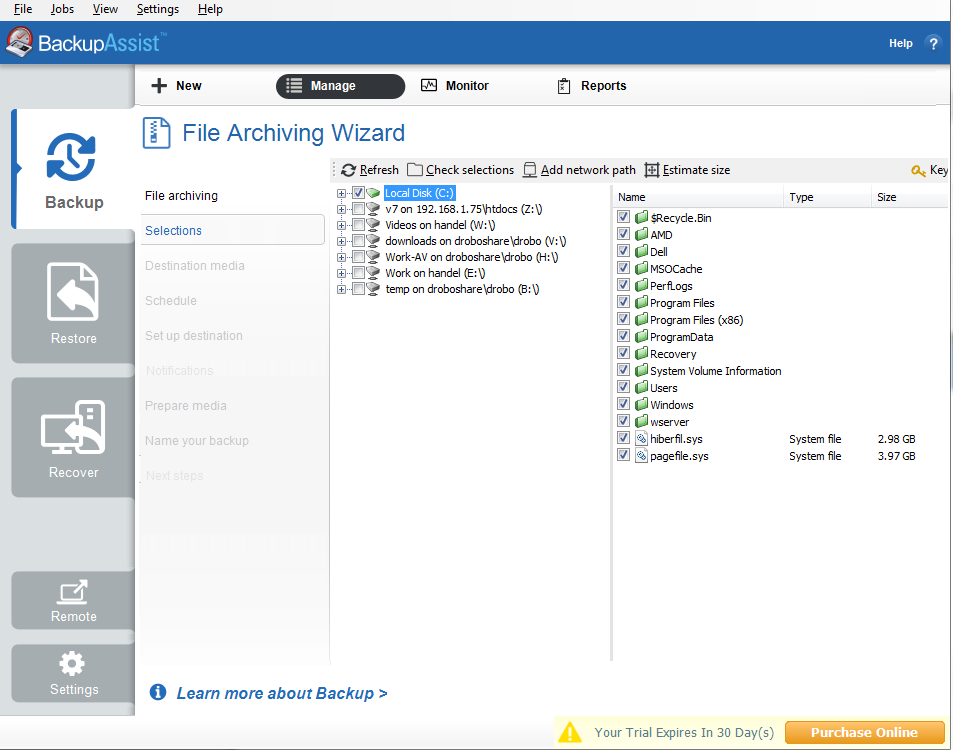Sort list by Size column header
This screenshot has width=953, height=750.
(x=910, y=197)
